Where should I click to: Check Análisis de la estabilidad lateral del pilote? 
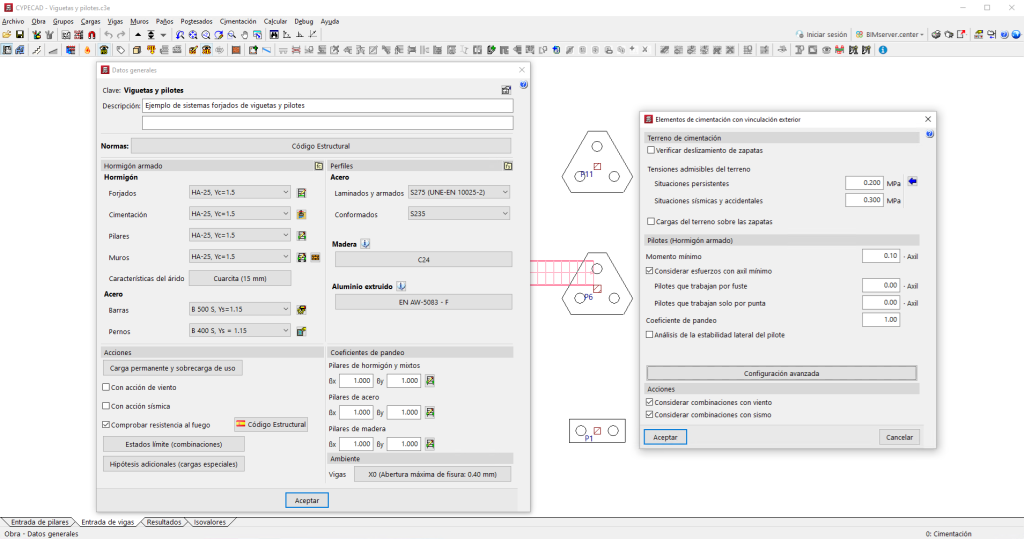[x=649, y=335]
